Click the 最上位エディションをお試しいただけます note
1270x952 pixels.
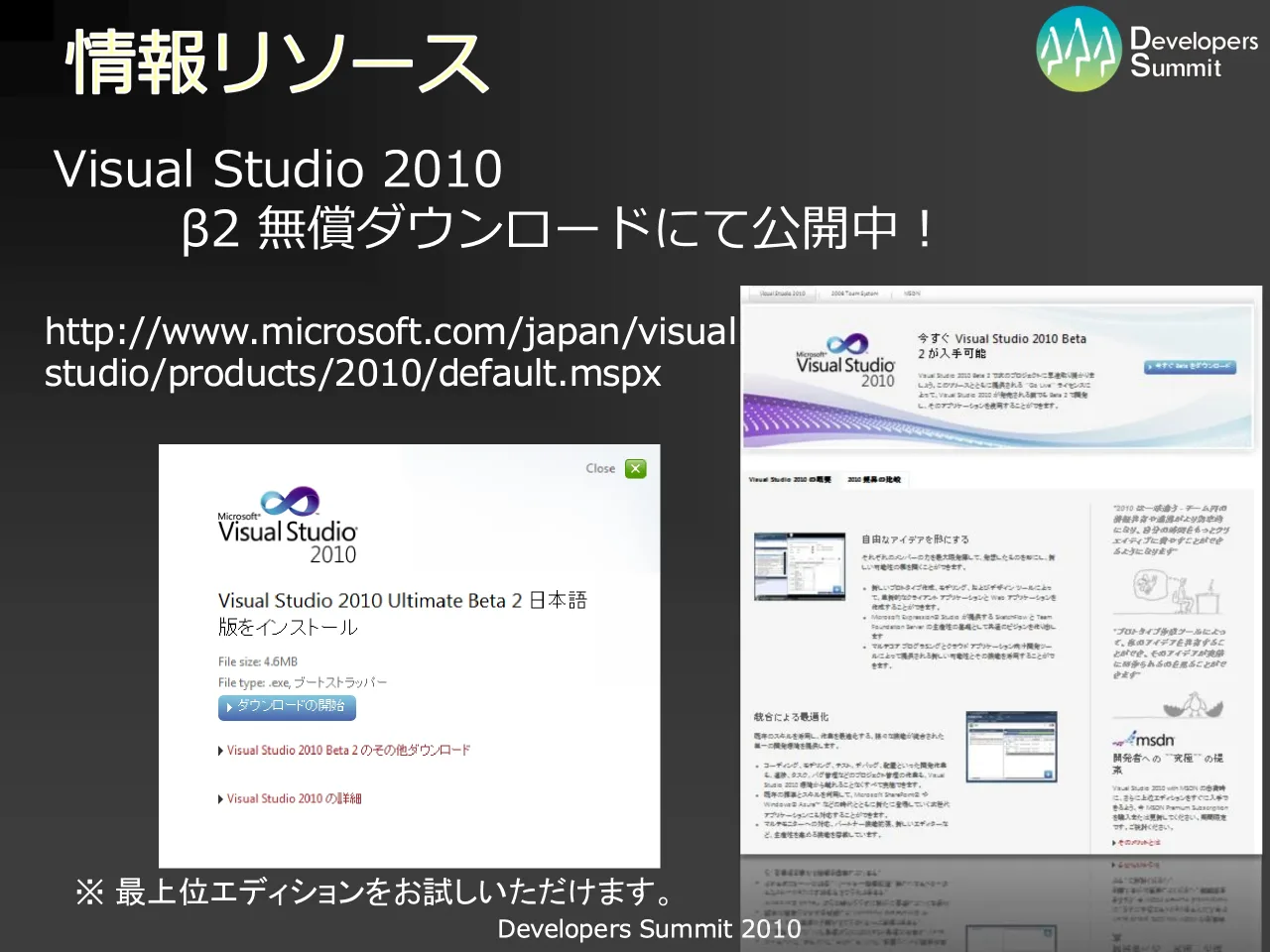click(x=377, y=892)
